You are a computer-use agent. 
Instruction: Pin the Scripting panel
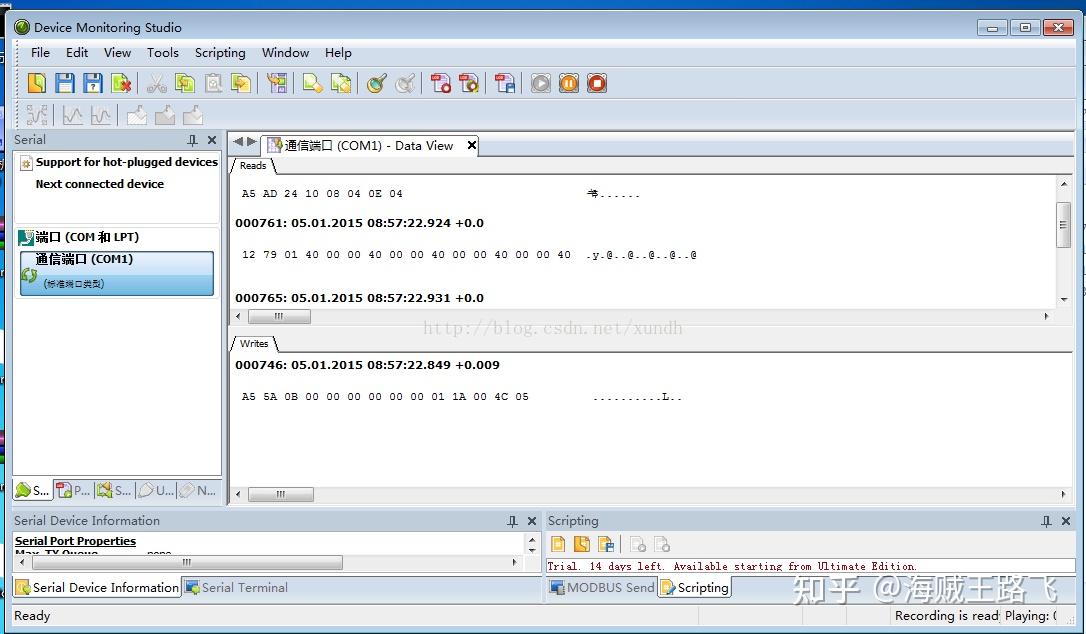click(x=1046, y=521)
